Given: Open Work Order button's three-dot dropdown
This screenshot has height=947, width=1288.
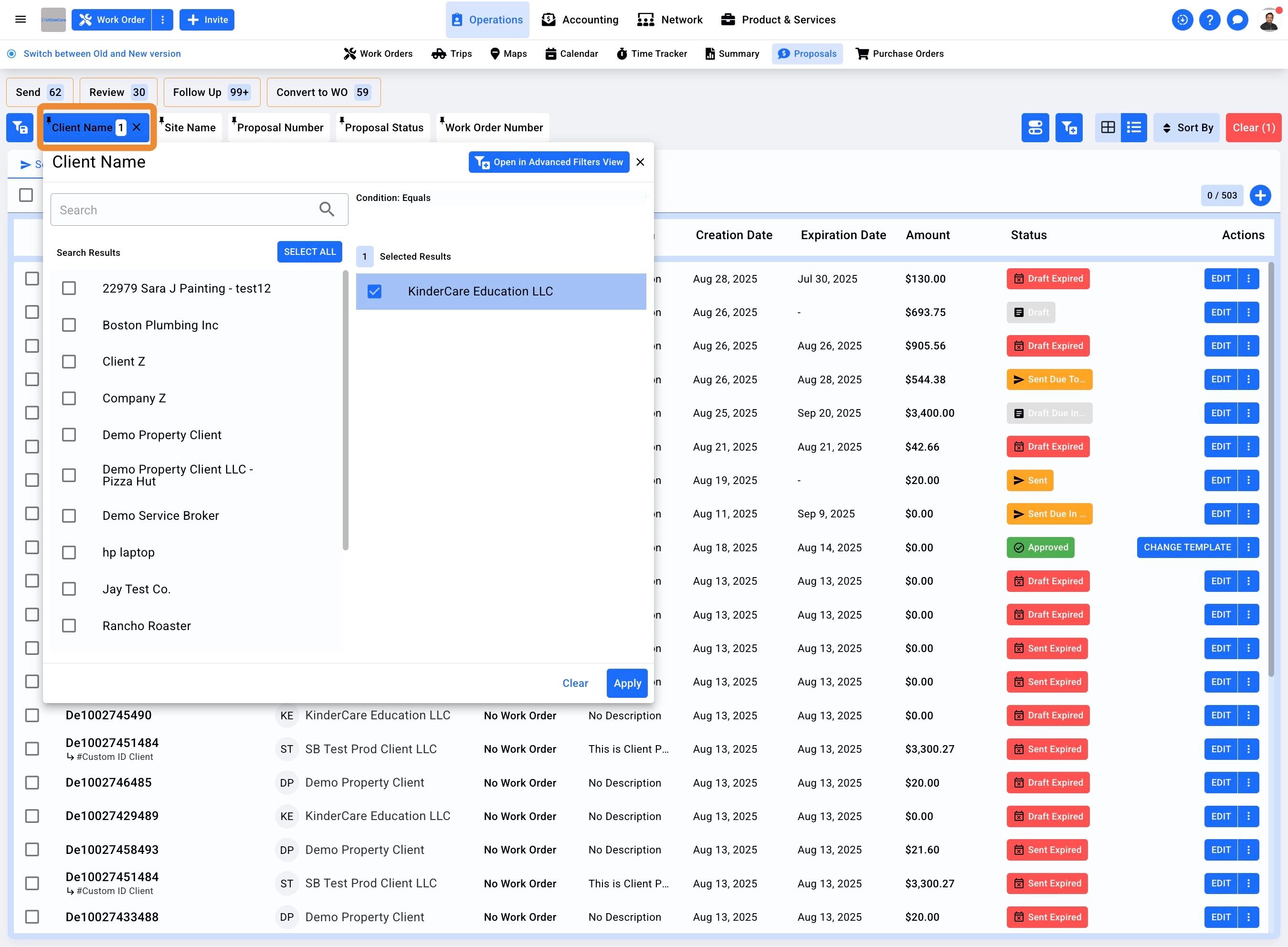Looking at the screenshot, I should click(x=163, y=20).
